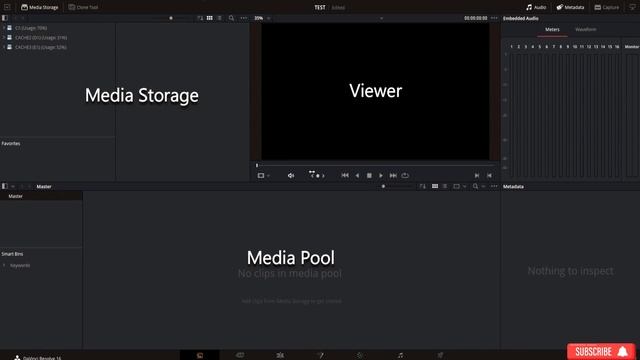
Task: Click the Media Pool clip display rectangle icon
Action: 456,187
